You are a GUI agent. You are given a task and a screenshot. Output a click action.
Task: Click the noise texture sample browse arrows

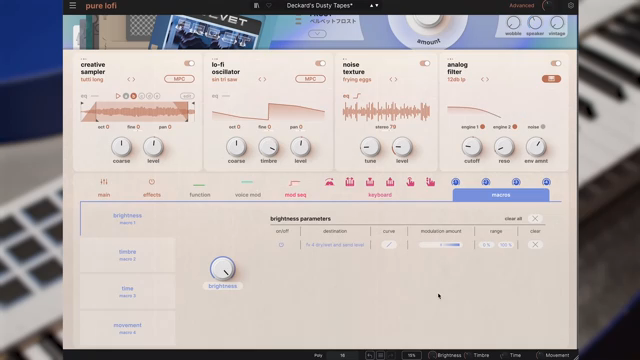coord(393,79)
